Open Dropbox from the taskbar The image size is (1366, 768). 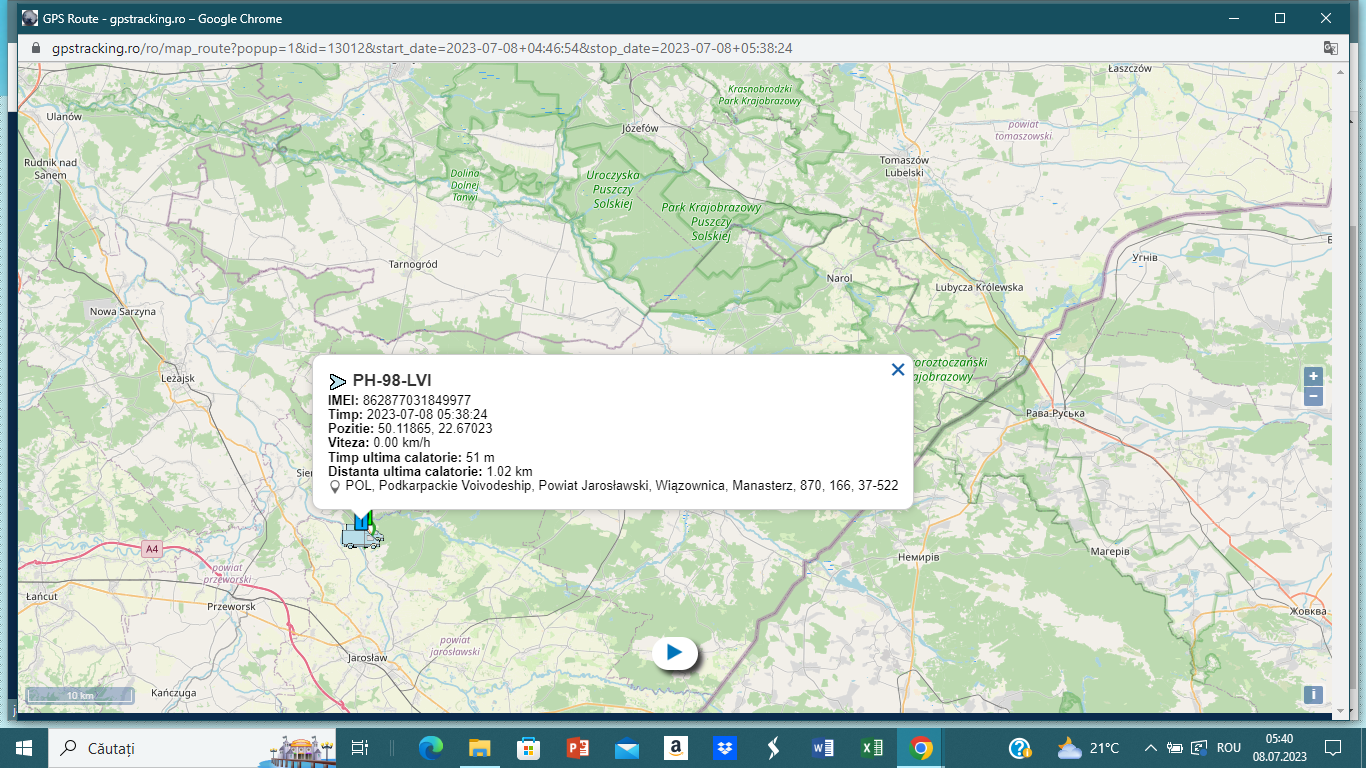pyautogui.click(x=725, y=748)
